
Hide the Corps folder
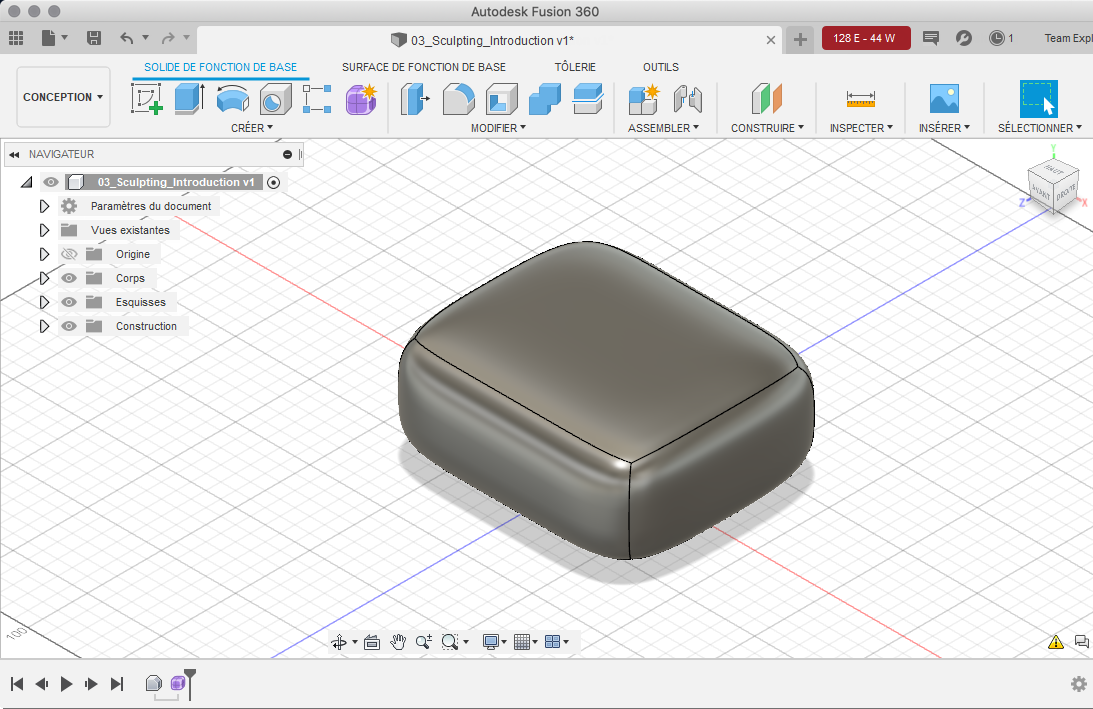pos(68,277)
